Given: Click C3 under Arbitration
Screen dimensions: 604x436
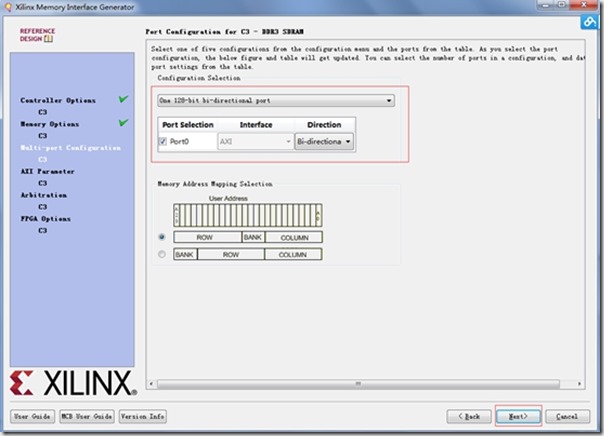Looking at the screenshot, I should click(x=42, y=207).
